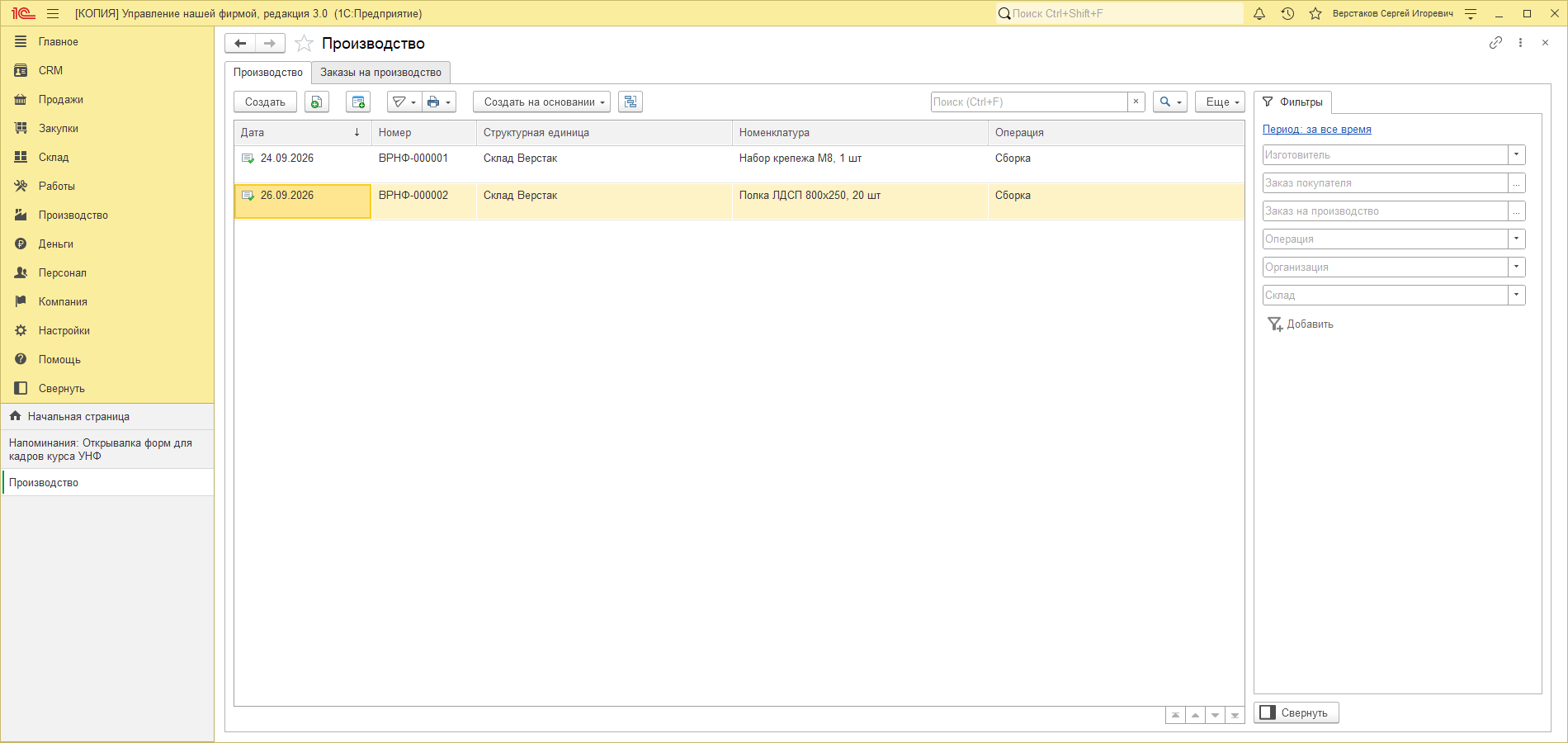Clear the list search with the x icon

coord(1136,102)
